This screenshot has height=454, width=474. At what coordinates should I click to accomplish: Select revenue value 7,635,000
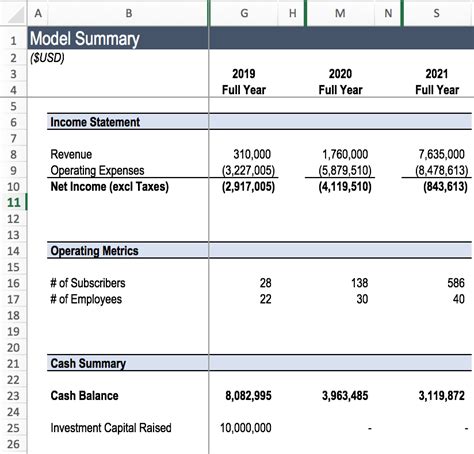click(x=441, y=154)
